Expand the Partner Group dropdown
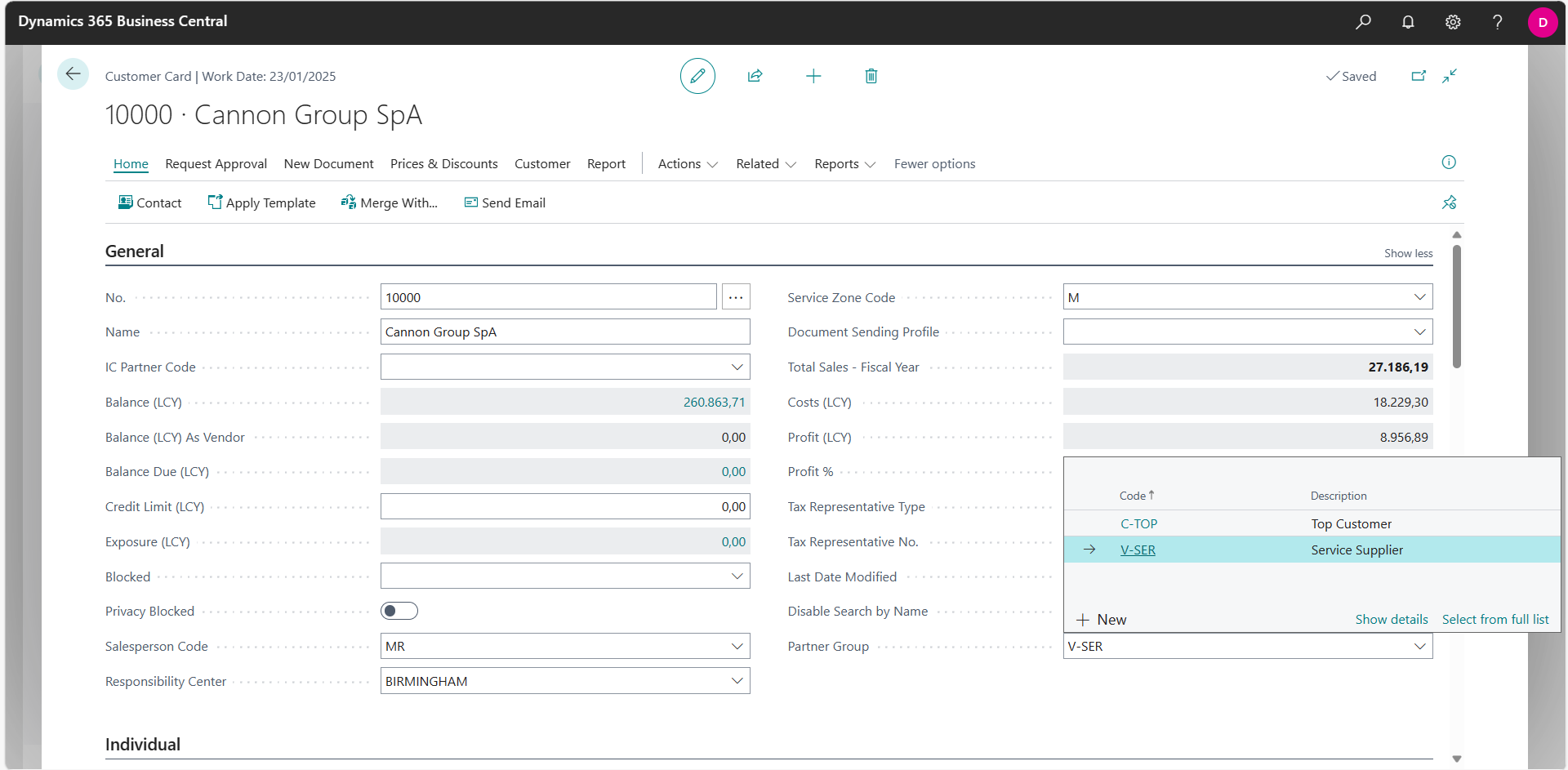Screen dimensions: 1568x770 (1419, 646)
